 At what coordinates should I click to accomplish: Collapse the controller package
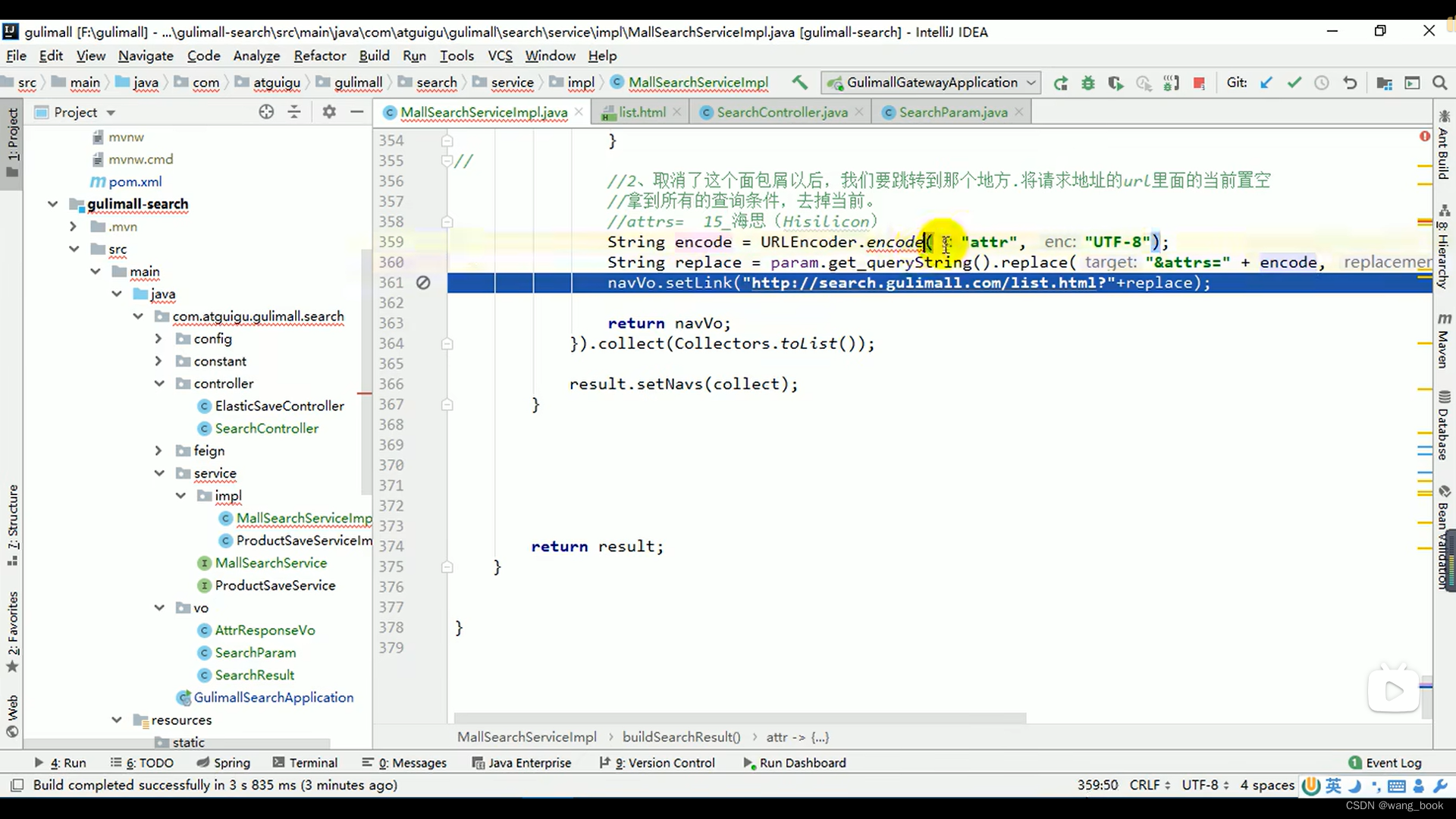click(x=158, y=384)
